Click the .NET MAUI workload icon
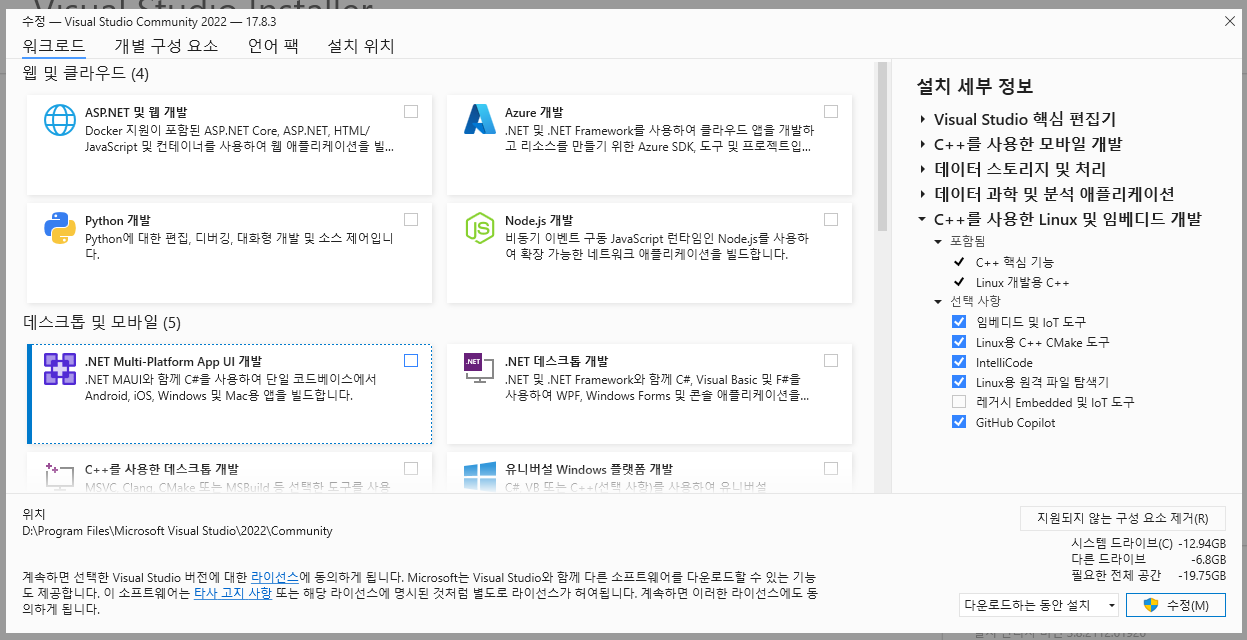The image size is (1247, 640). coord(60,369)
